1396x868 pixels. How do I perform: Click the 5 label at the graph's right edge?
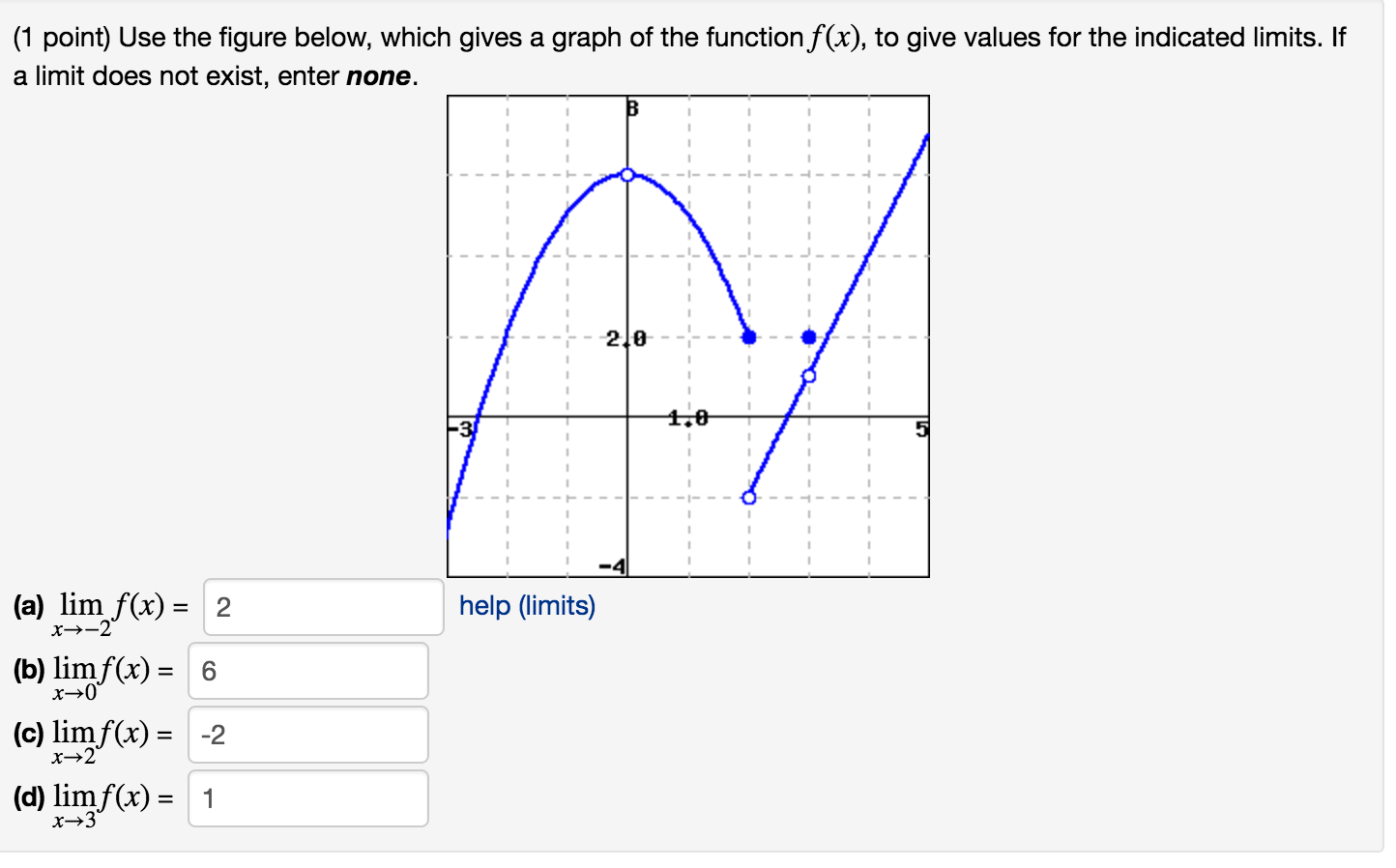923,427
